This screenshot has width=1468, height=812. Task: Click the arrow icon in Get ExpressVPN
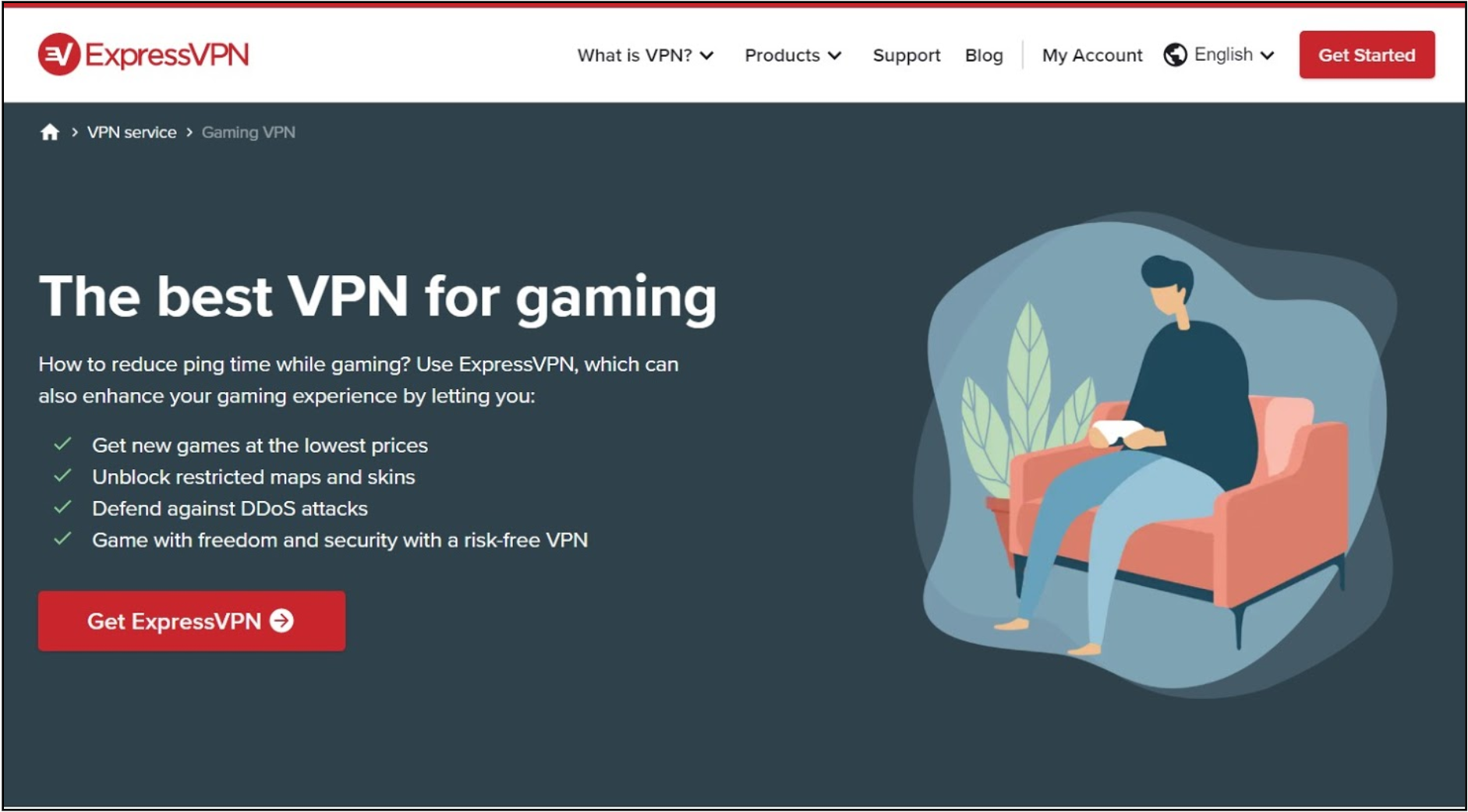coord(281,620)
